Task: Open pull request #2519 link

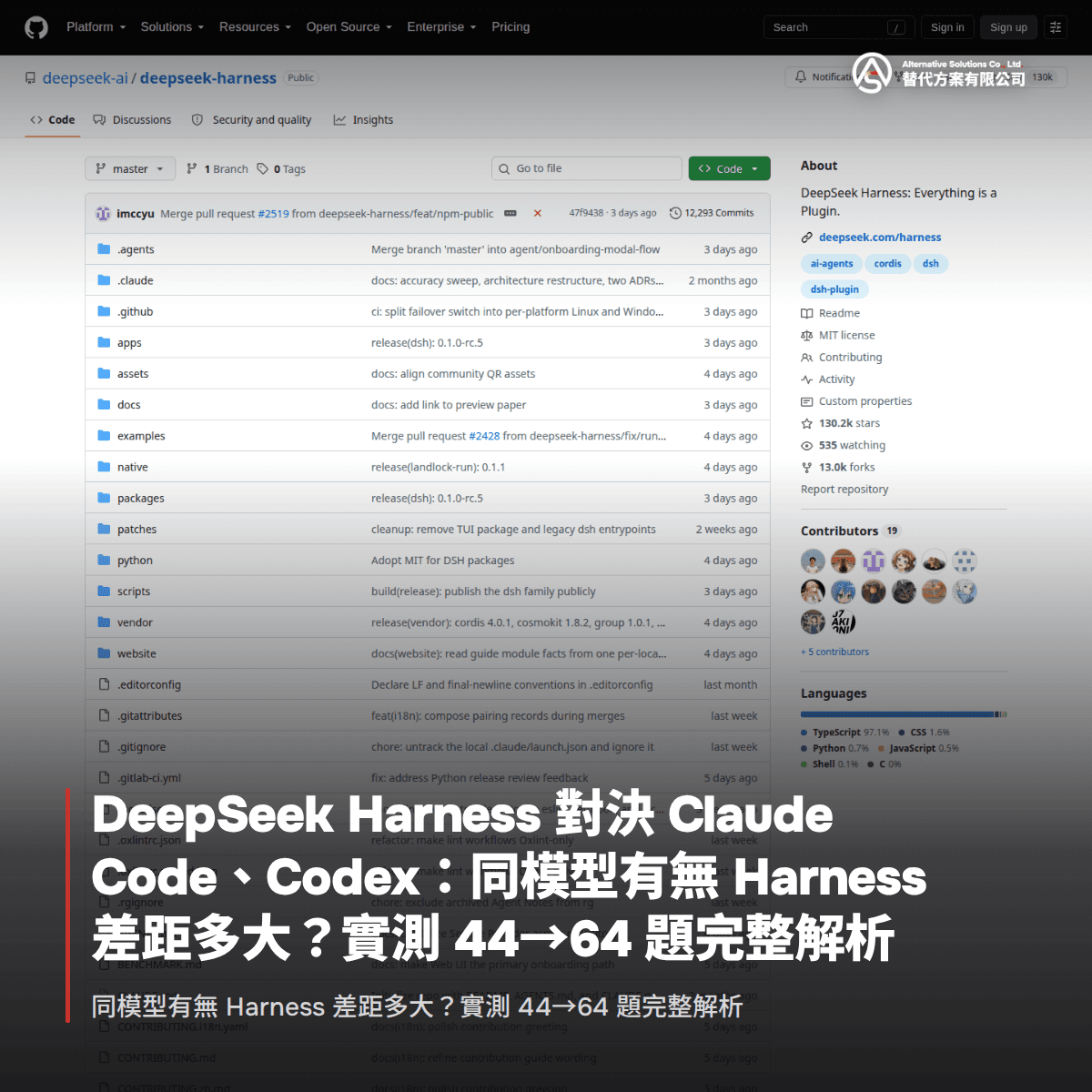Action: pyautogui.click(x=273, y=214)
